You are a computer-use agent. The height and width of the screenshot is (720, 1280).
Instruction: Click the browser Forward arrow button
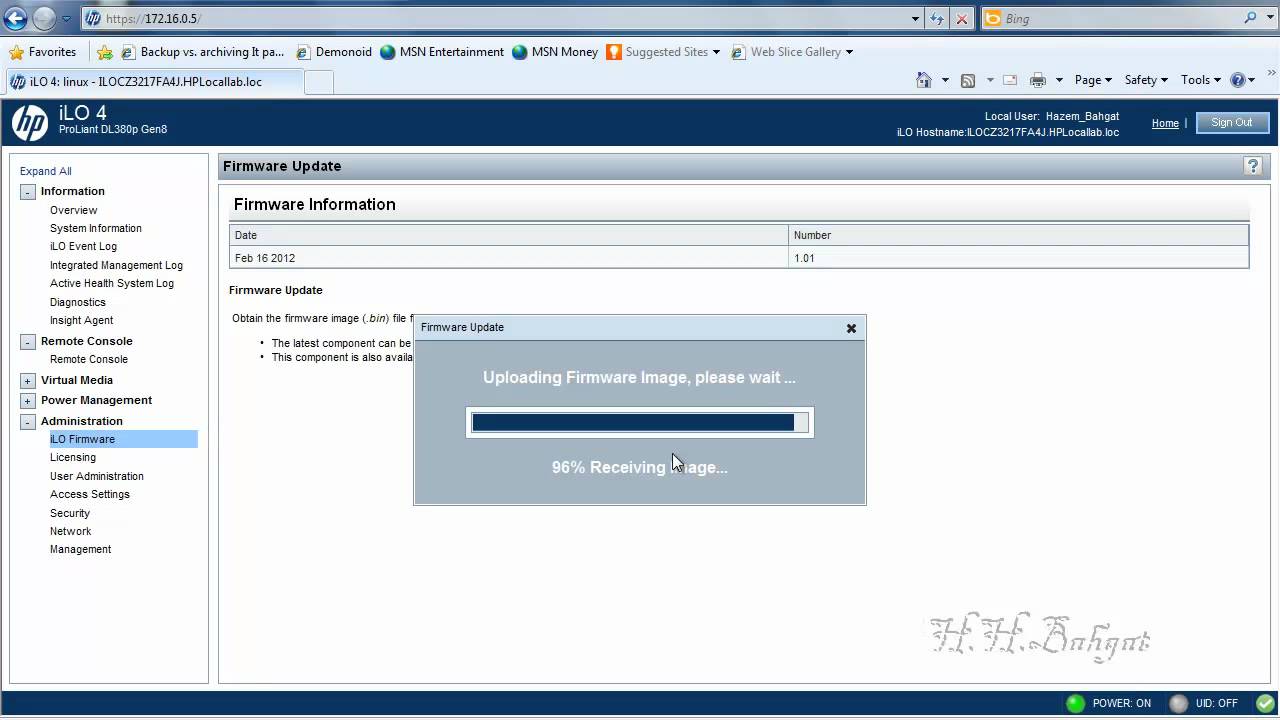tap(45, 18)
